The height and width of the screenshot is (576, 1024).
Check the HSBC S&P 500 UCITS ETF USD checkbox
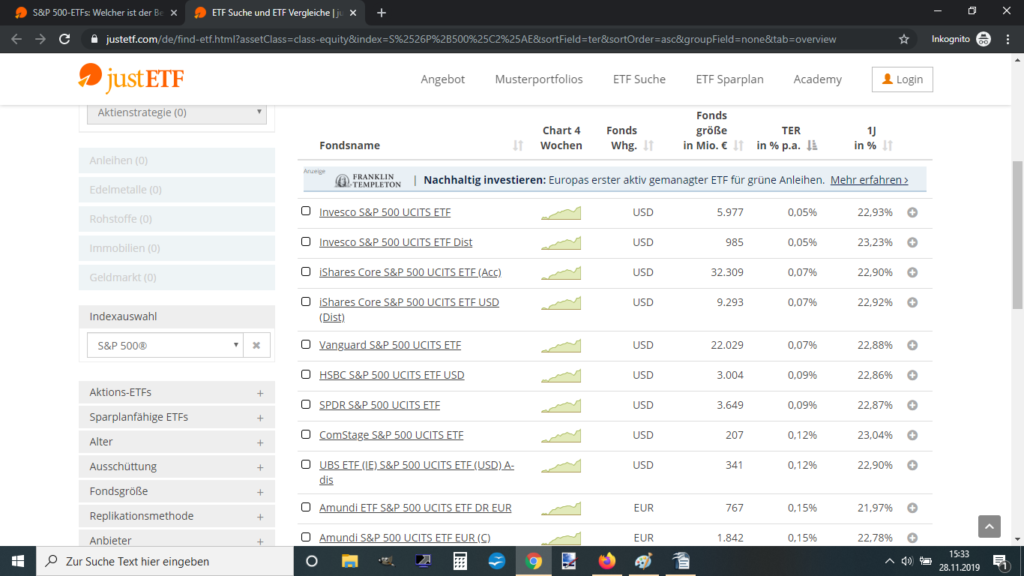pyautogui.click(x=306, y=374)
